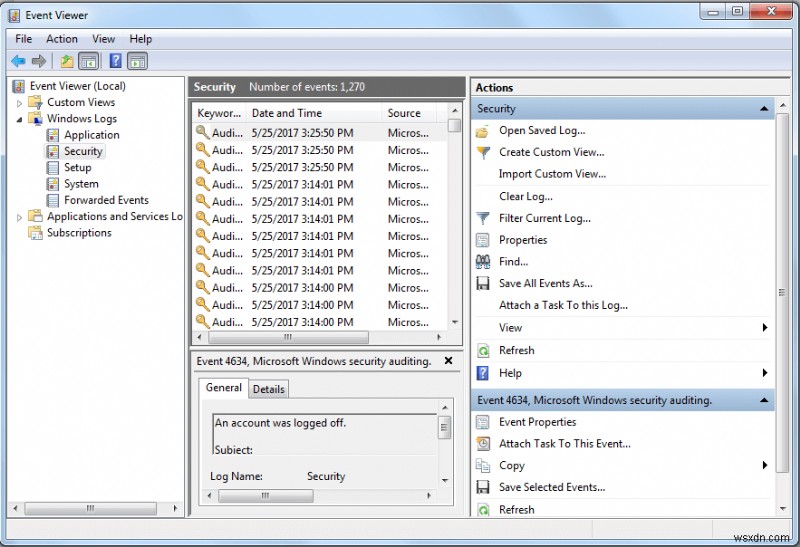Collapse the Event 4634 actions section

764,400
